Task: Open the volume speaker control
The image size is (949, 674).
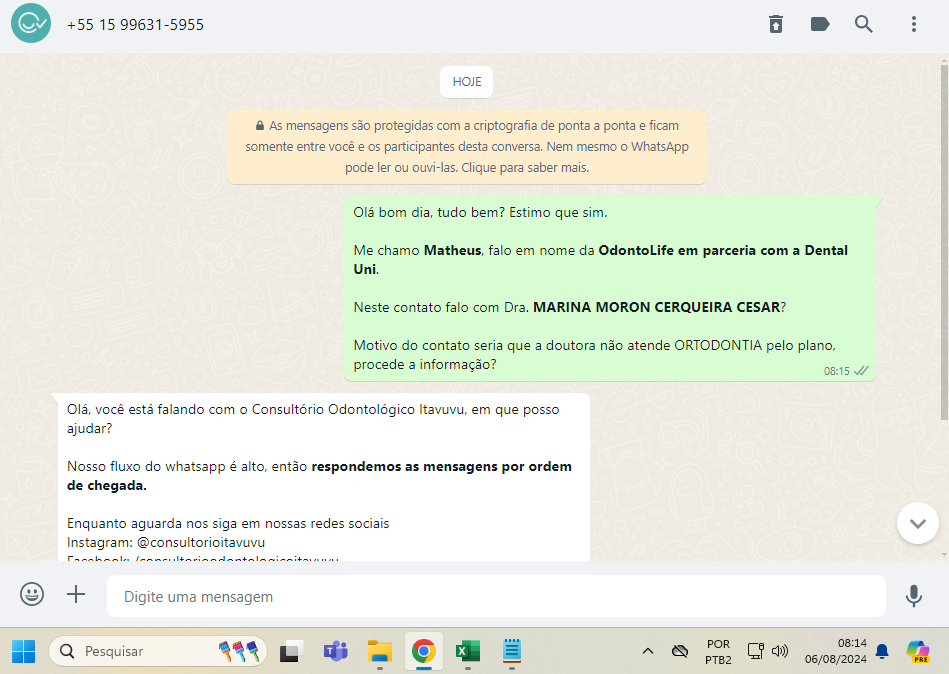Action: click(x=780, y=651)
